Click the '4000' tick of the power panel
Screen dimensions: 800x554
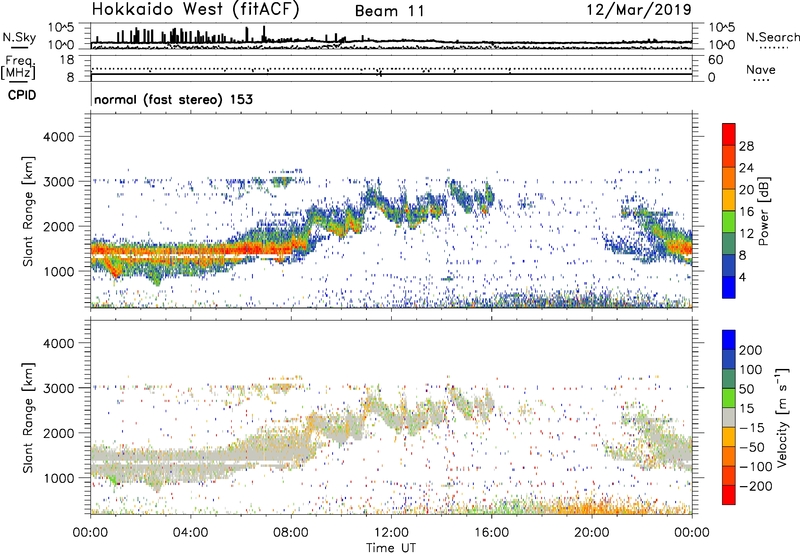[58, 137]
